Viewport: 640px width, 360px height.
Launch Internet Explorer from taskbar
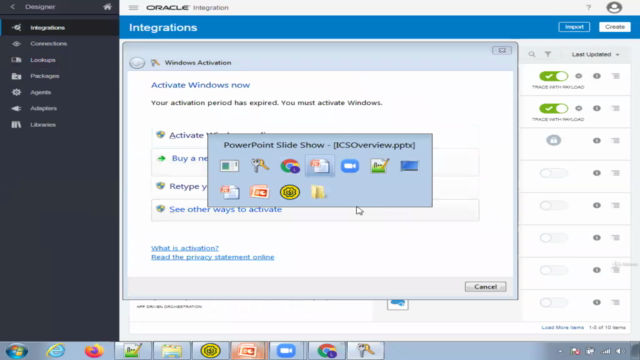56,351
